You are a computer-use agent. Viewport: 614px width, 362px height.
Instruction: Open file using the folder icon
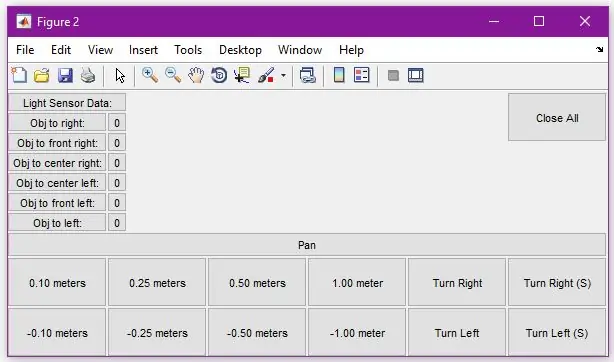(42, 75)
